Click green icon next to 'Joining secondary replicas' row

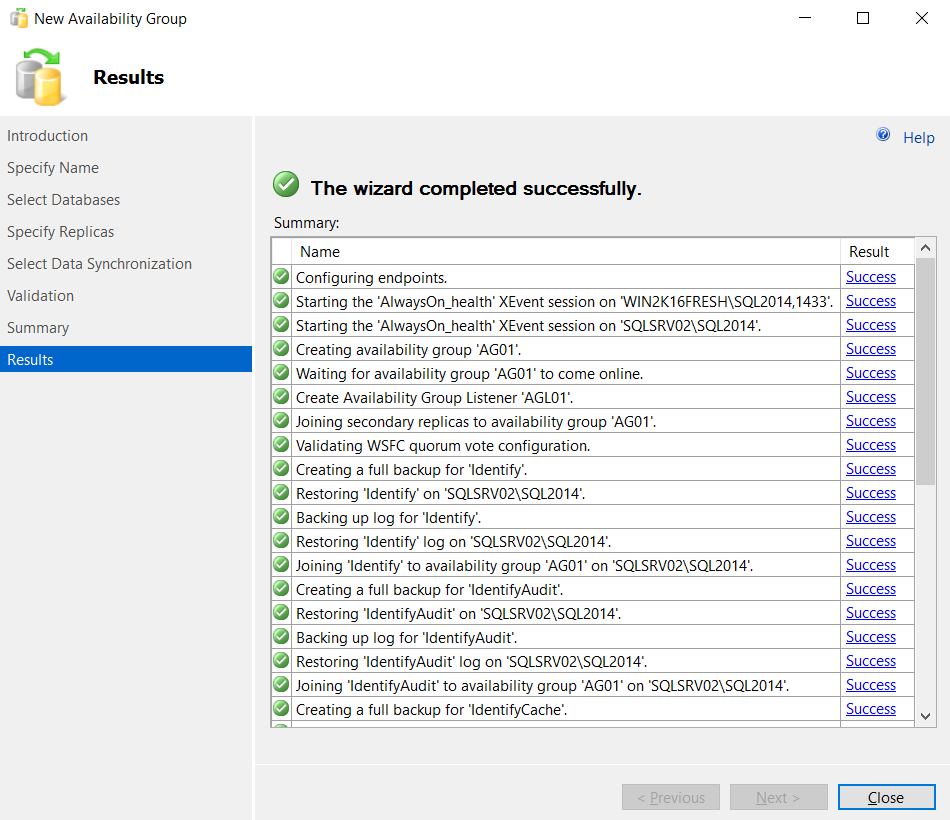pyautogui.click(x=281, y=420)
